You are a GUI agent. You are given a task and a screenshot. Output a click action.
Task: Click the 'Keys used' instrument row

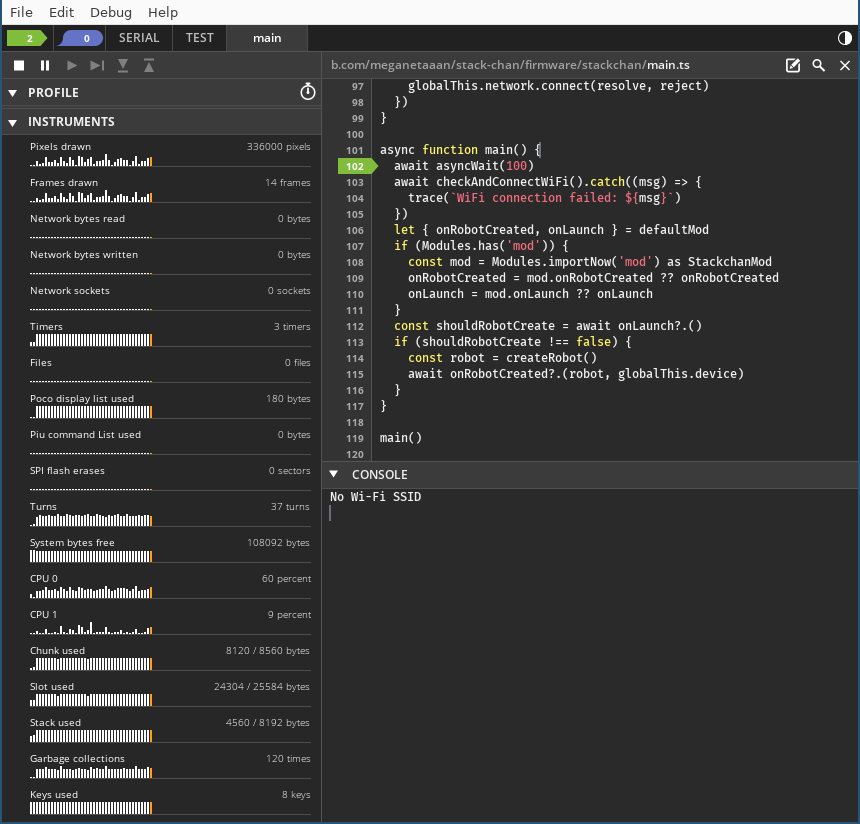[170, 802]
